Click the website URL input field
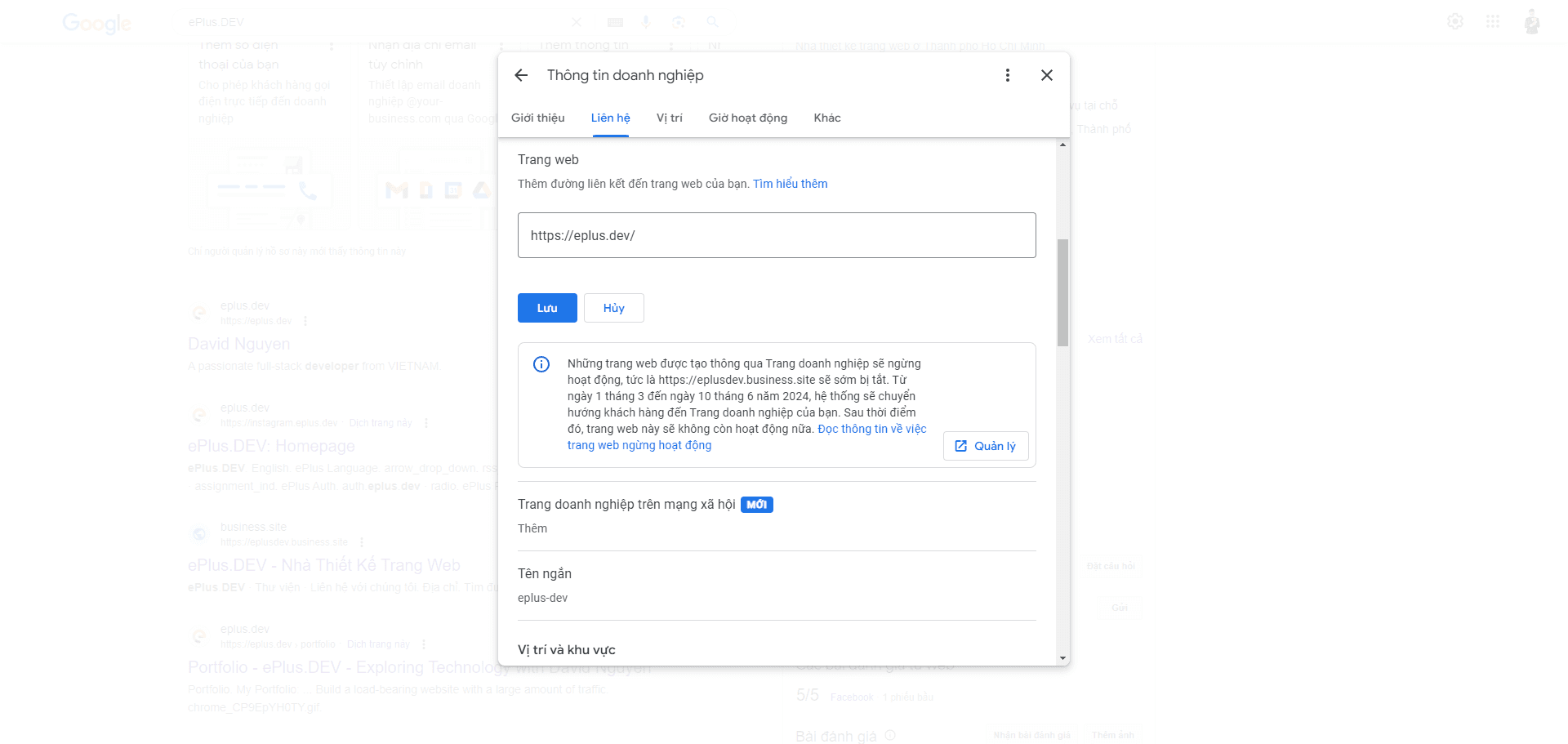1568x744 pixels. [777, 235]
